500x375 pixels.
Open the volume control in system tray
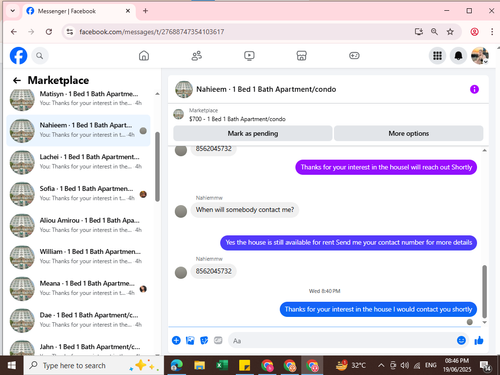404,365
